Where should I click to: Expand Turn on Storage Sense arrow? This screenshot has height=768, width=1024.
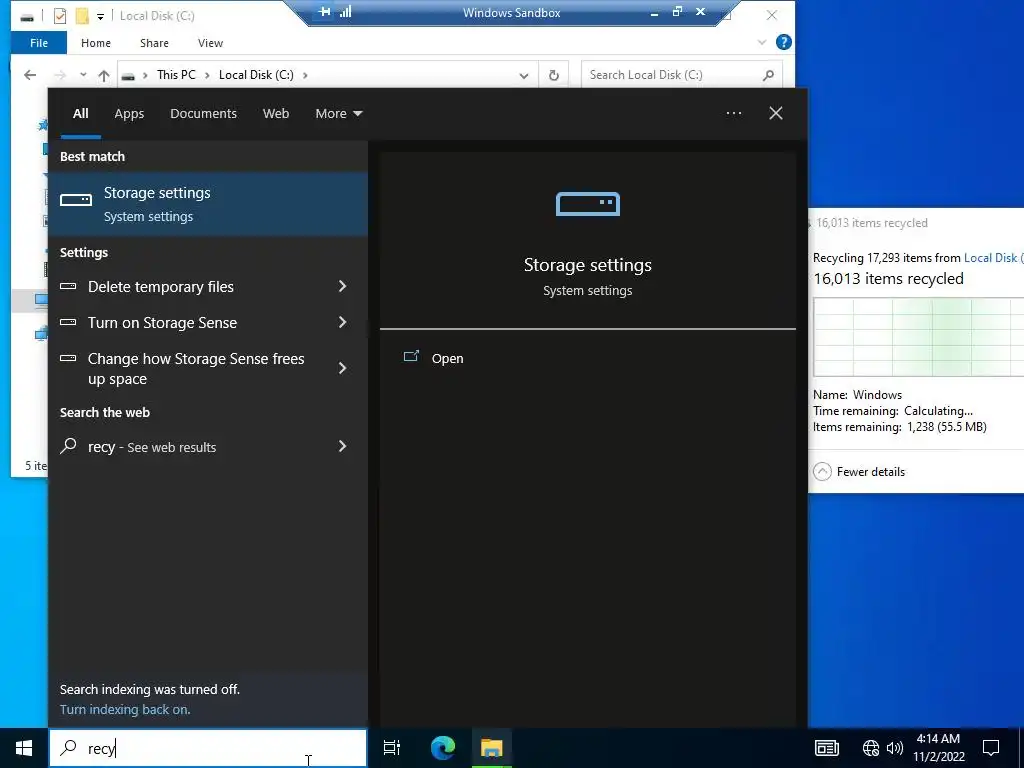point(342,323)
